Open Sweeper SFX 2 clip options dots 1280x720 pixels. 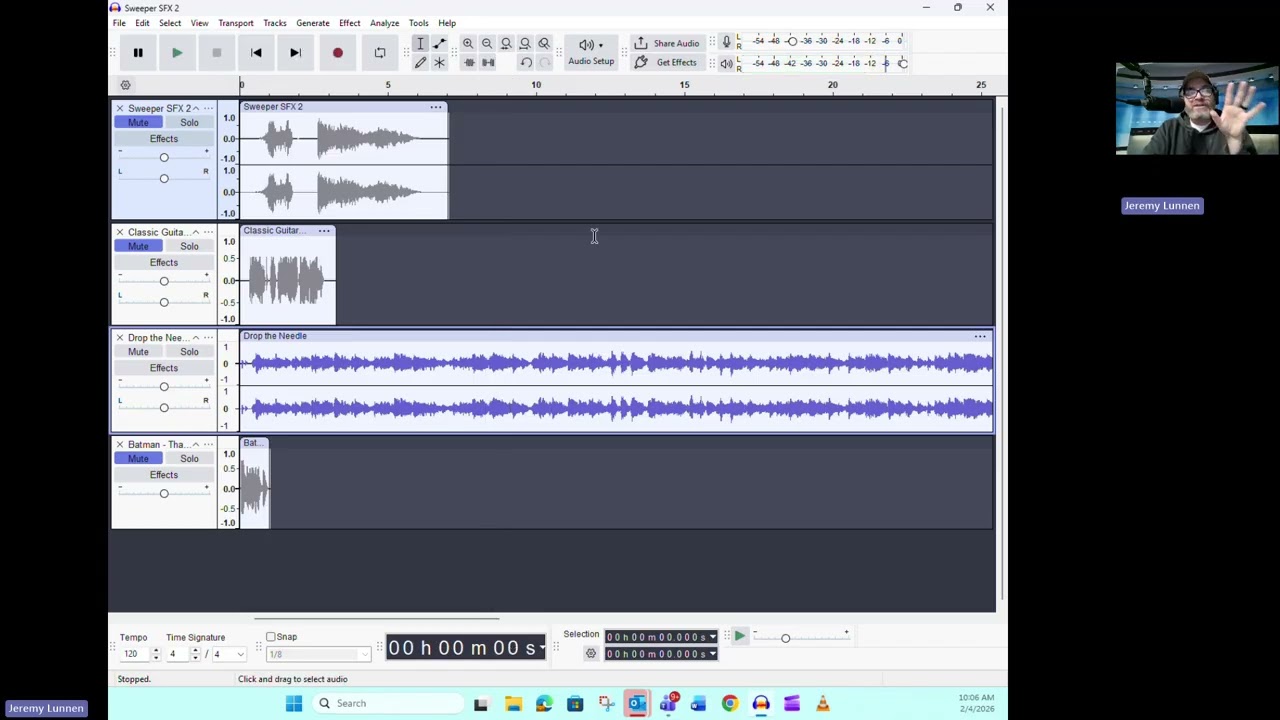436,107
